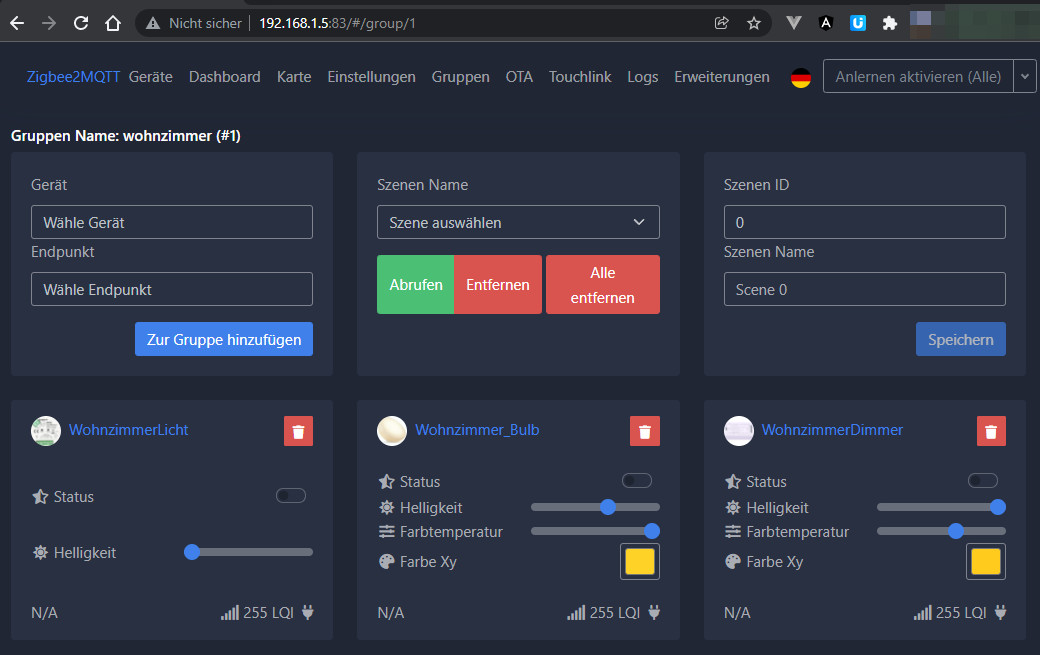This screenshot has height=655, width=1040.
Task: Click the Szenen Name input field
Action: 864,289
